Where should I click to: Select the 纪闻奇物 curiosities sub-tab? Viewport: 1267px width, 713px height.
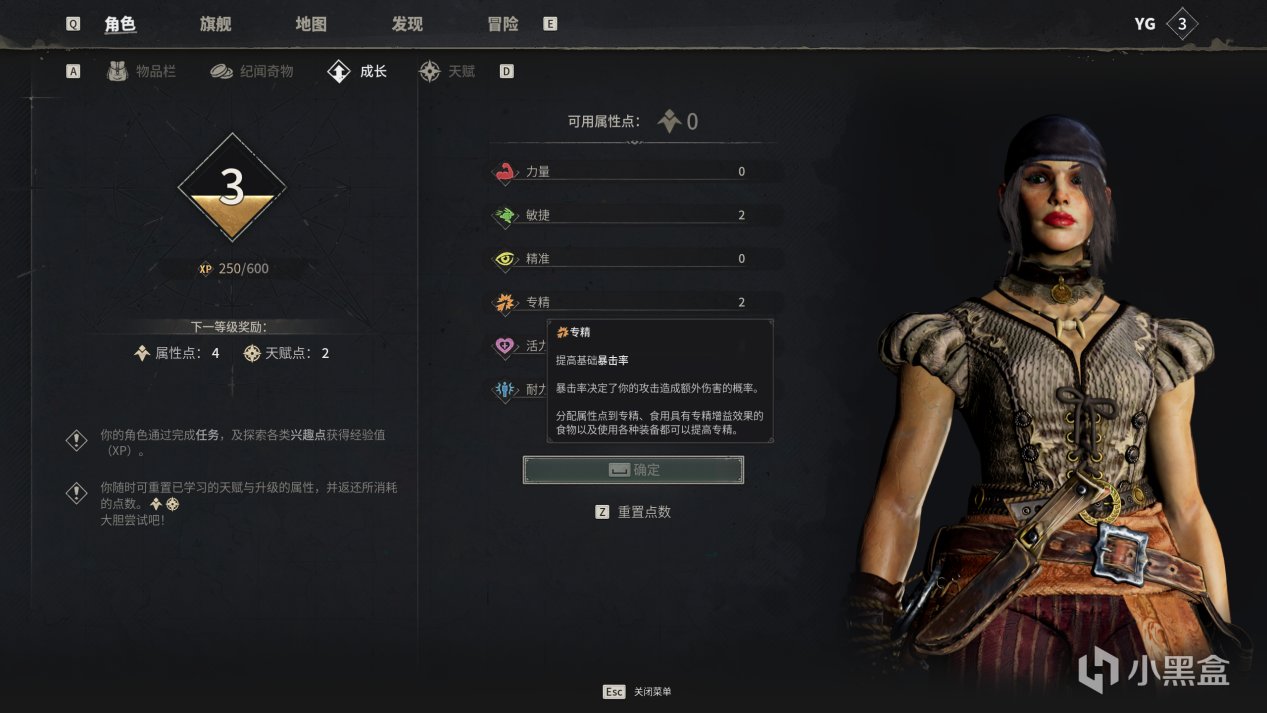pyautogui.click(x=252, y=72)
